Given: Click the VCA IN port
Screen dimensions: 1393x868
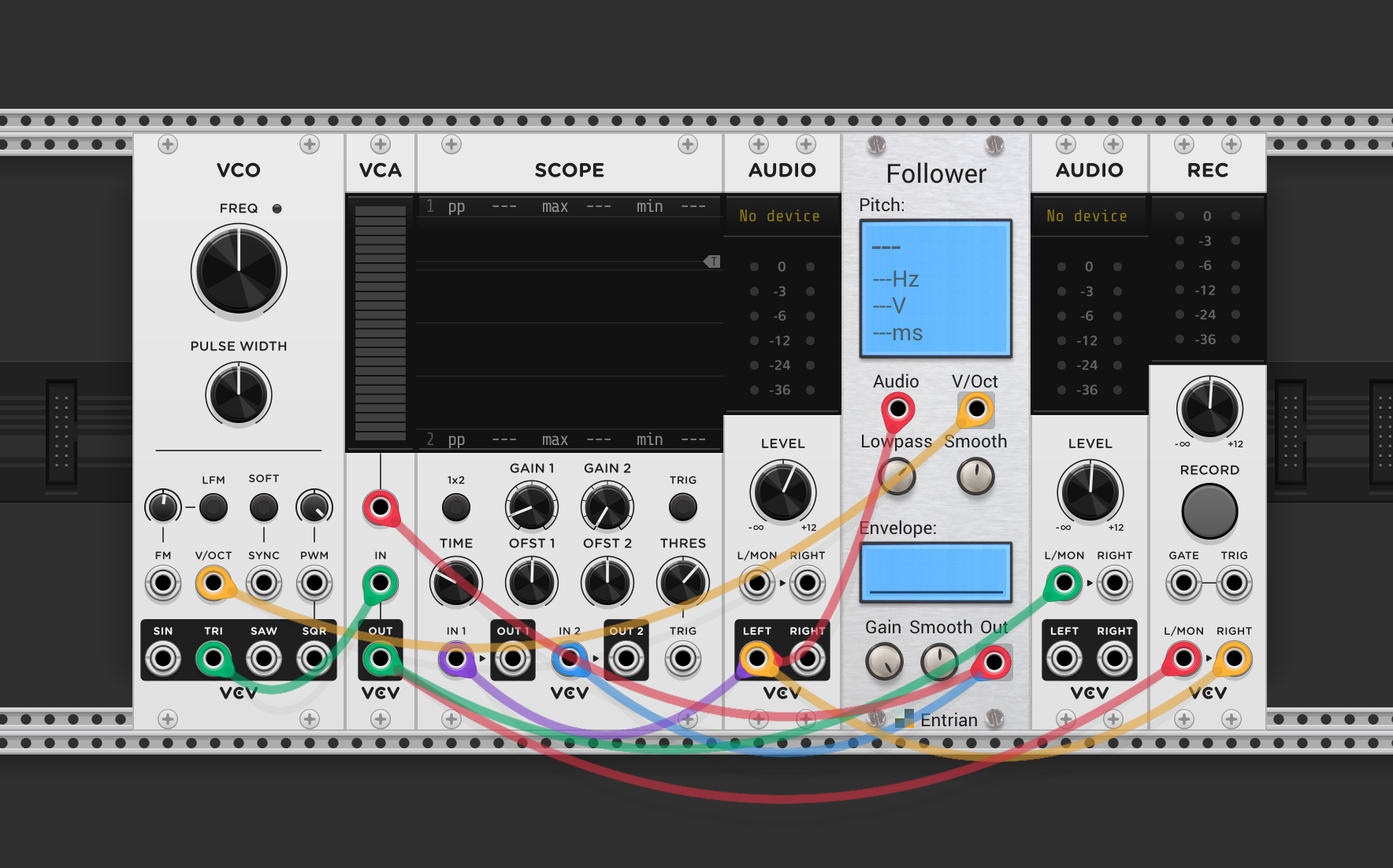Looking at the screenshot, I should coord(381,584).
